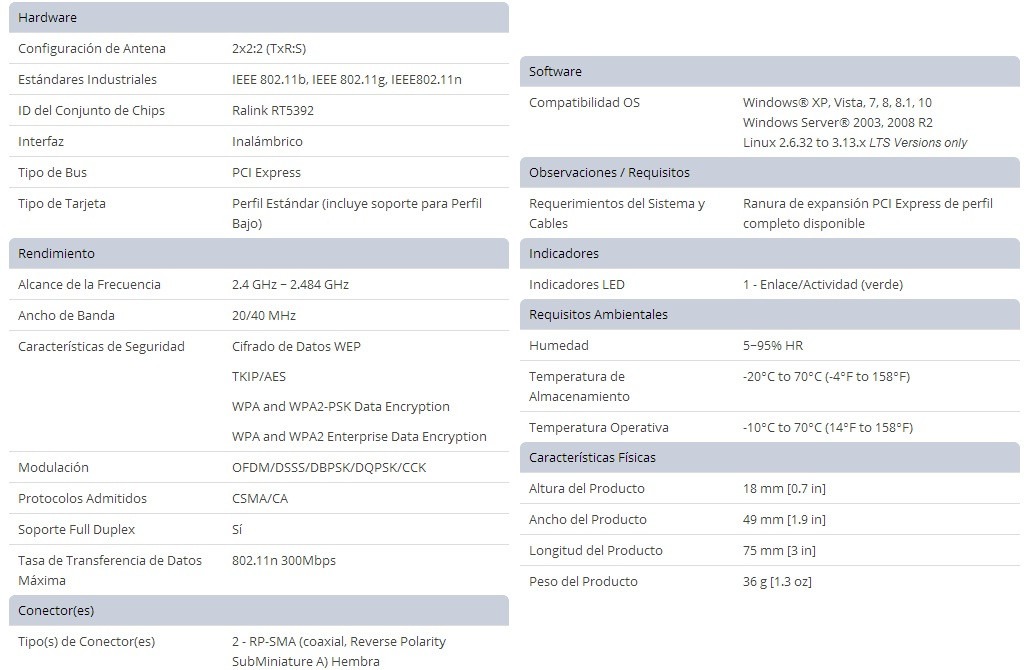Select the WPA2 Enterprise Data Encryption entry
The height and width of the screenshot is (670, 1028).
(x=359, y=437)
